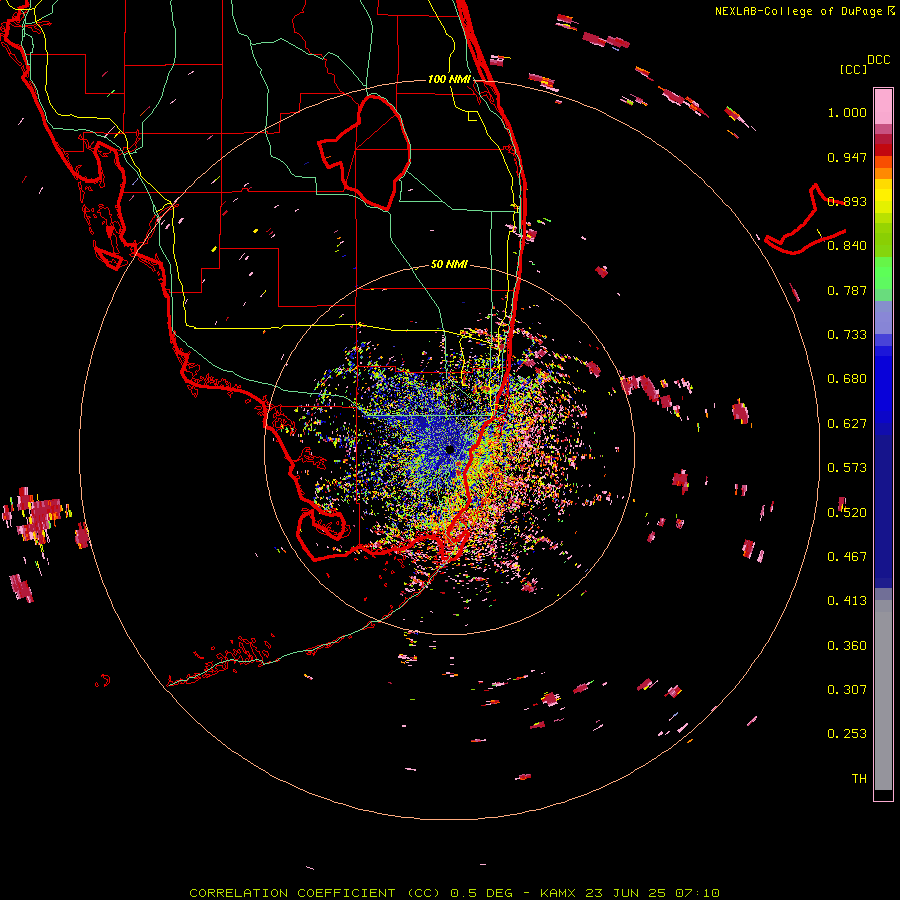Click the NEXLAB-College of DuPage label

pos(798,11)
